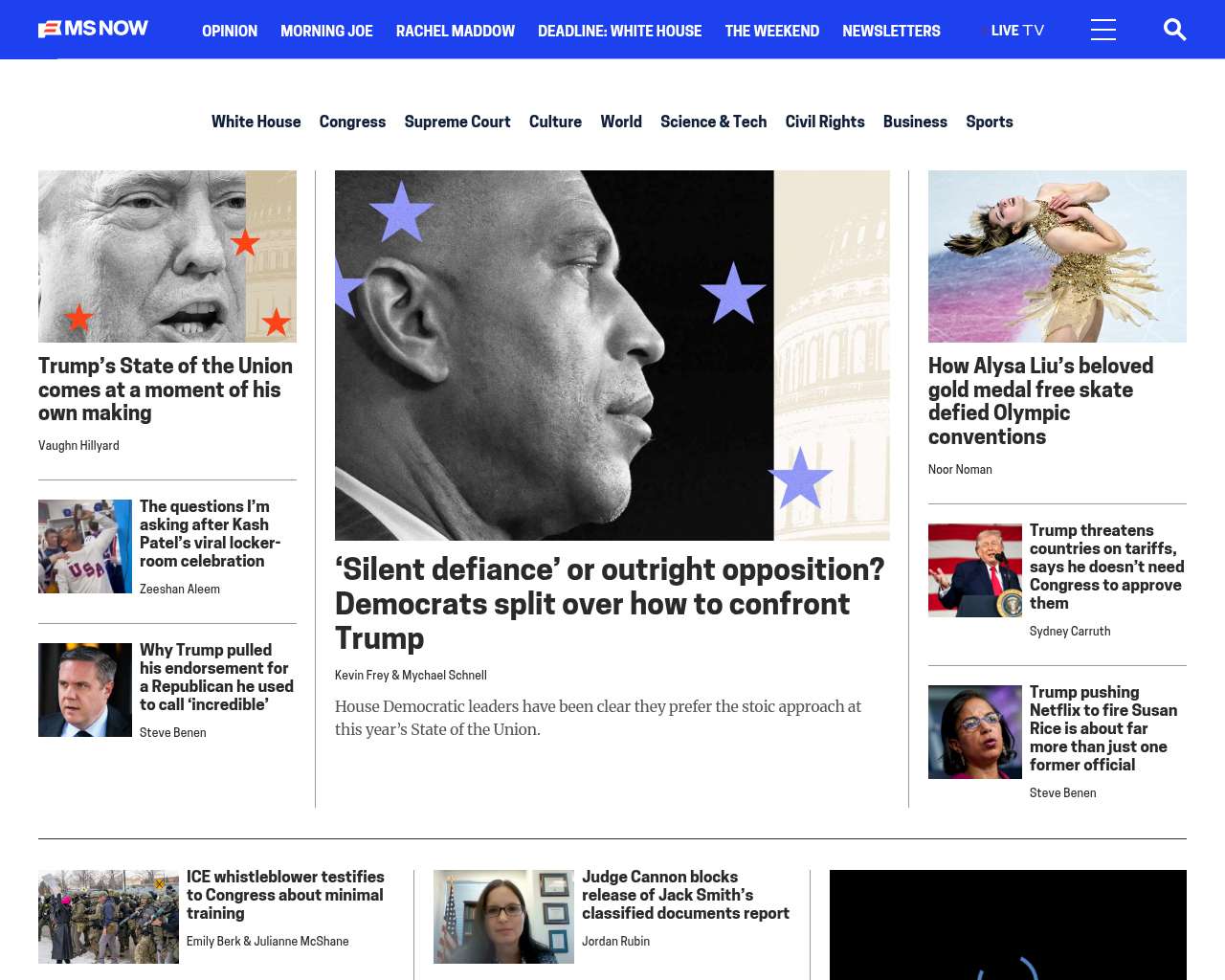
Task: Watch LIVE TV in the header
Action: 1017,31
